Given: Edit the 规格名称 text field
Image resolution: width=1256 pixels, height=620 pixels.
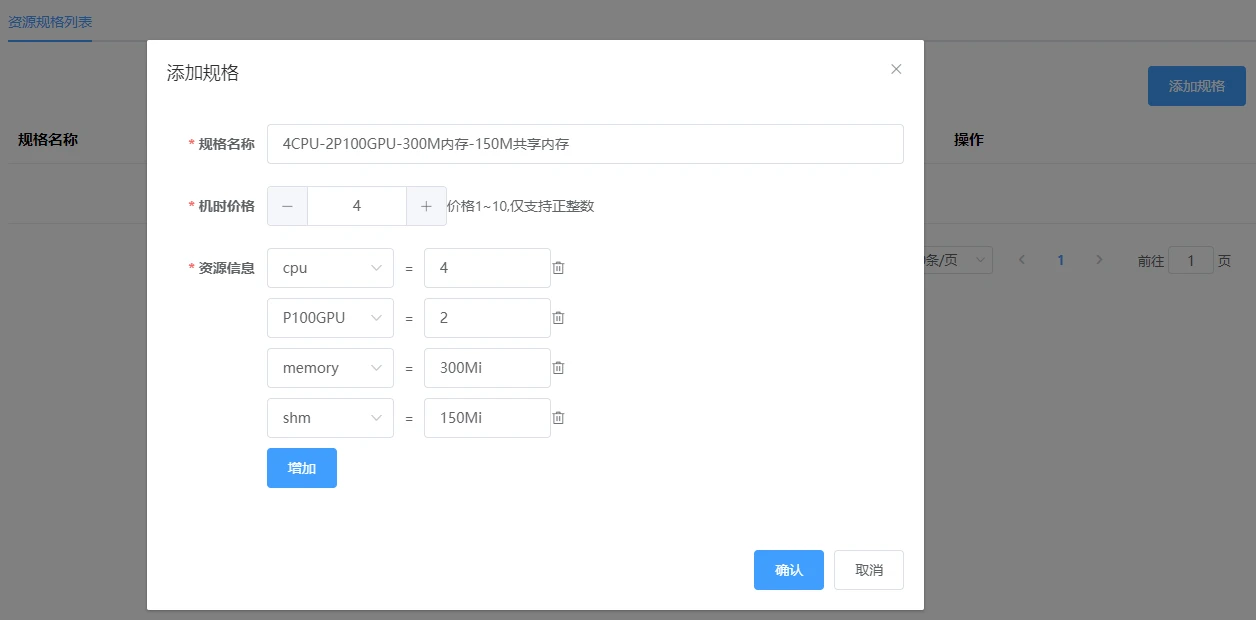Looking at the screenshot, I should tap(585, 144).
